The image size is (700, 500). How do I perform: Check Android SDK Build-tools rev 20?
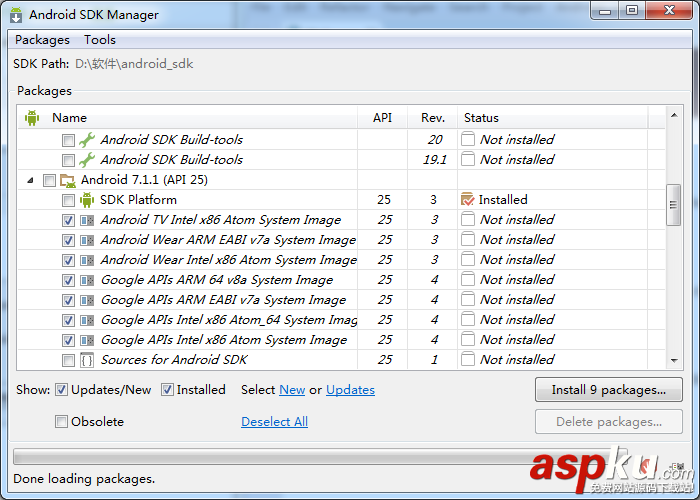point(68,141)
